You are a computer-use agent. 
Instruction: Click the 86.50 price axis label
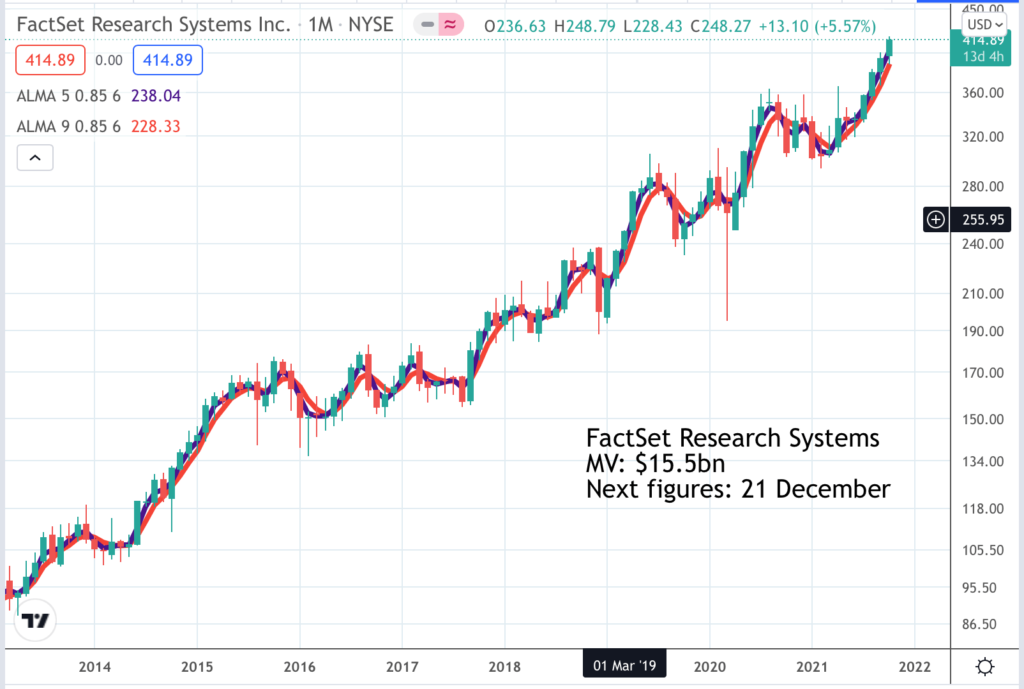point(979,624)
